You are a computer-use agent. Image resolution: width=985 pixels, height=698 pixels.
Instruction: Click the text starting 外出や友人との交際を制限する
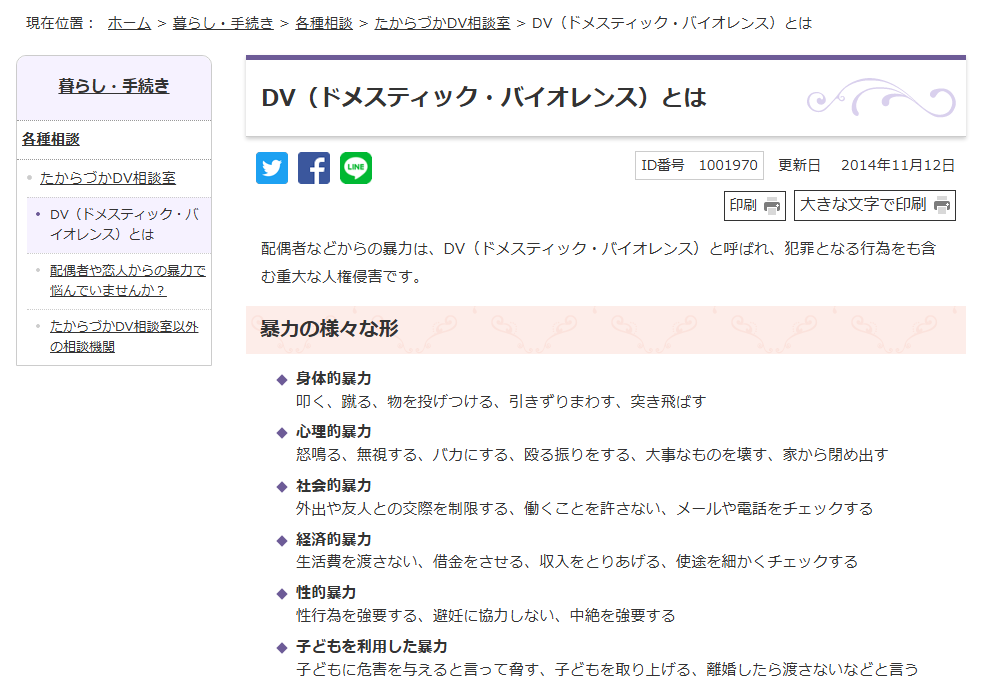click(x=585, y=508)
